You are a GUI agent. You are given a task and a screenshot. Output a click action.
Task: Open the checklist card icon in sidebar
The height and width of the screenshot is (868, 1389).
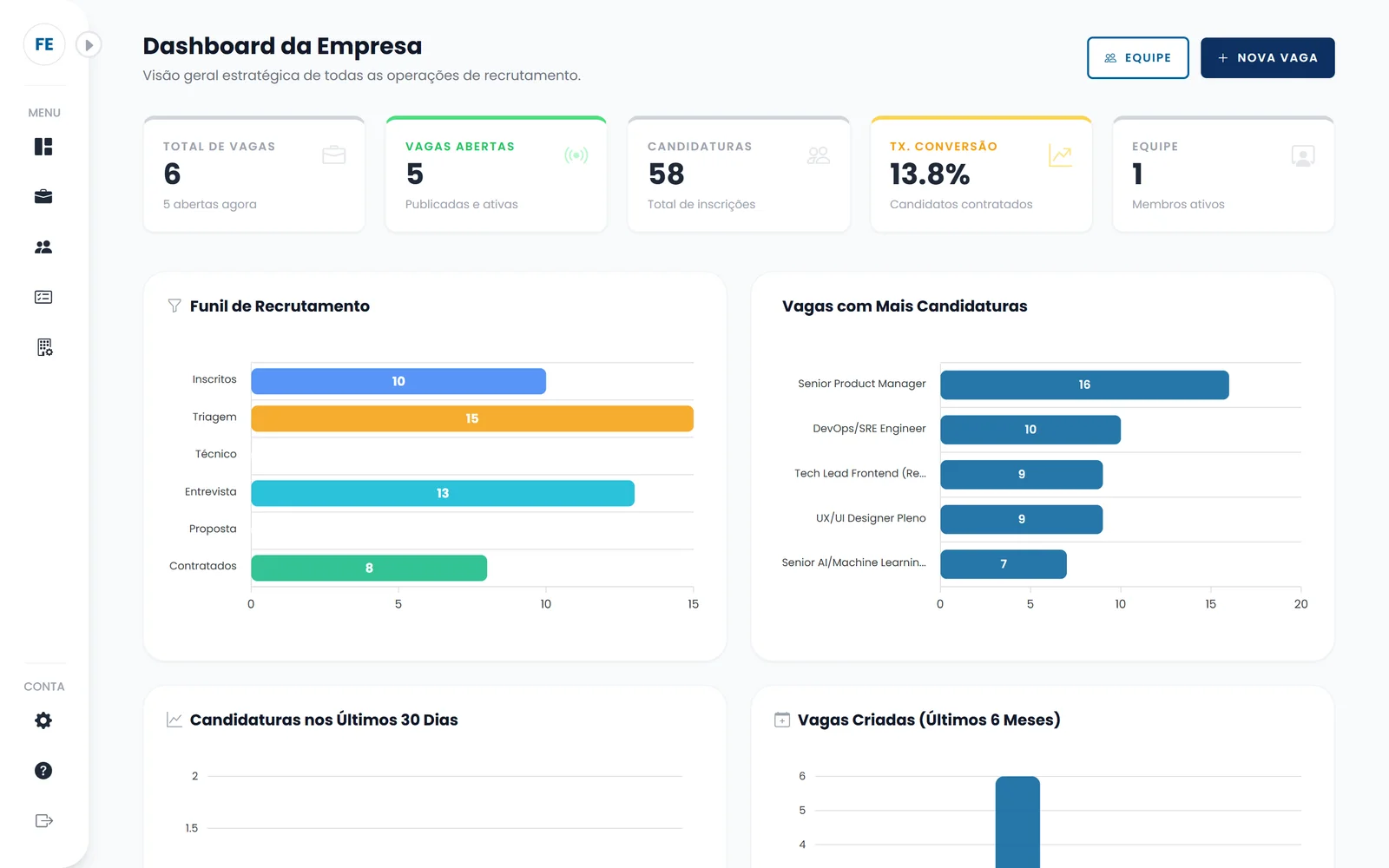43,297
